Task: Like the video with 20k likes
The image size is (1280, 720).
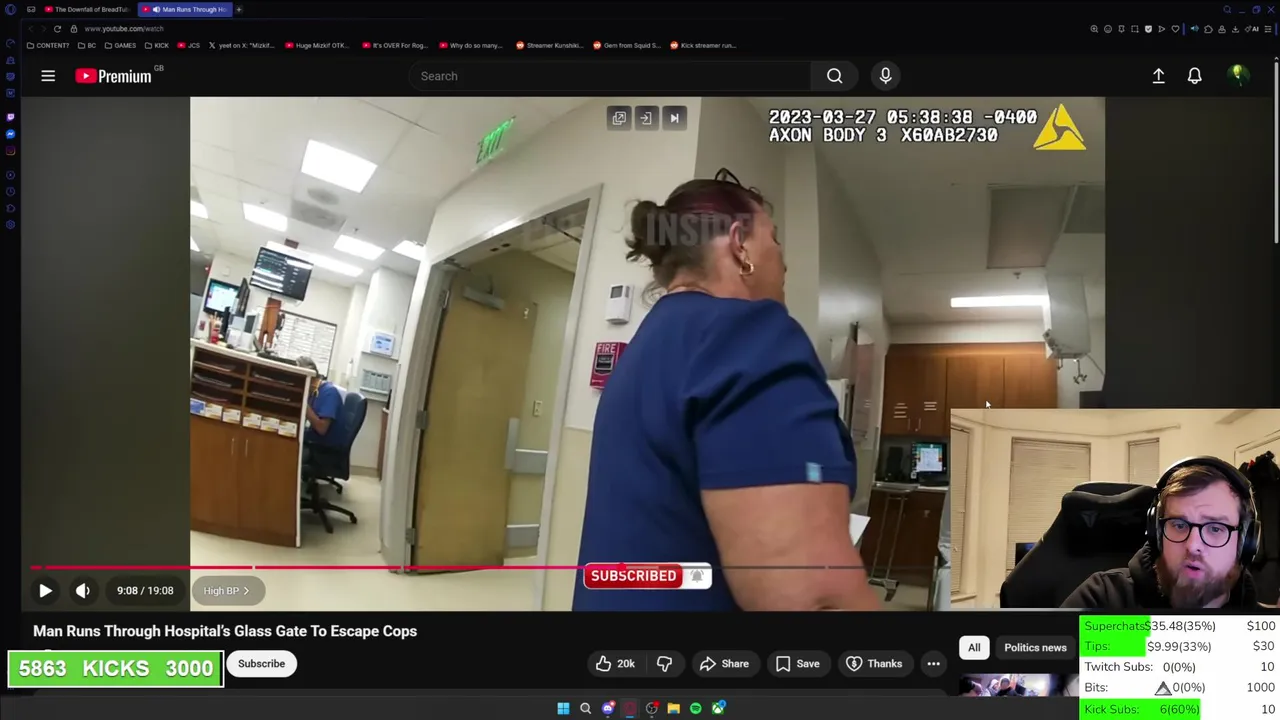Action: [x=615, y=664]
